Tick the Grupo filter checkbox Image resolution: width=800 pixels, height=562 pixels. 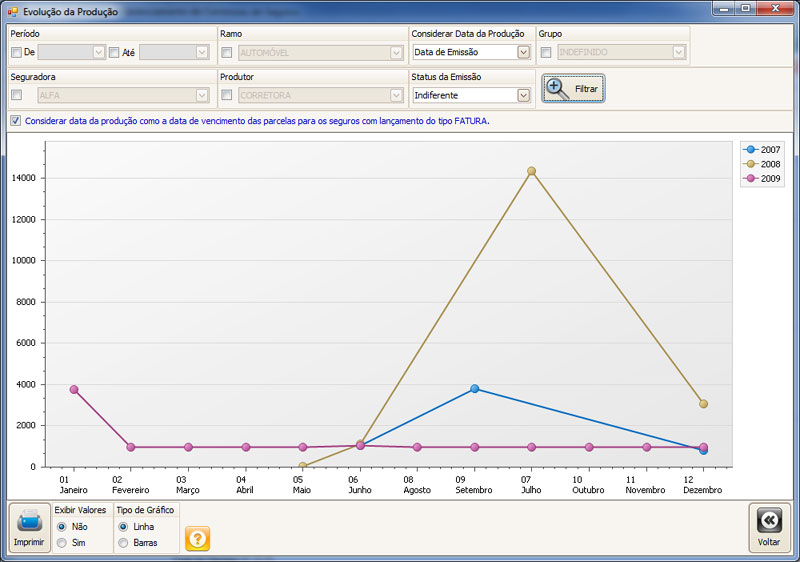tap(546, 53)
